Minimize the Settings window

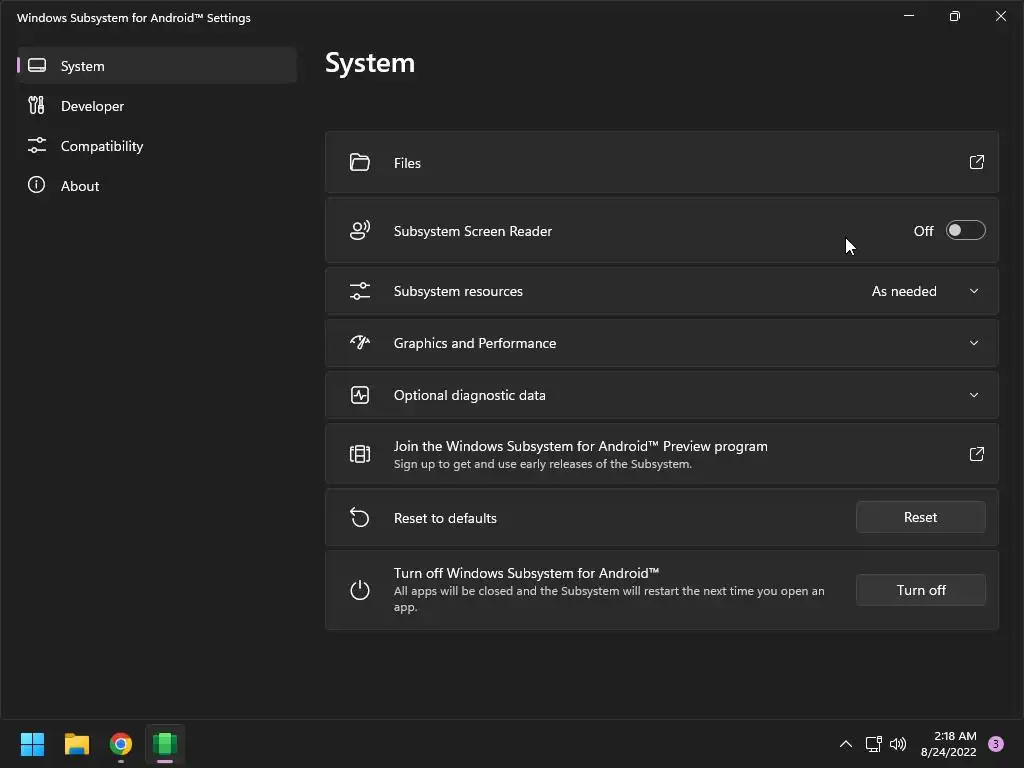pyautogui.click(x=908, y=16)
